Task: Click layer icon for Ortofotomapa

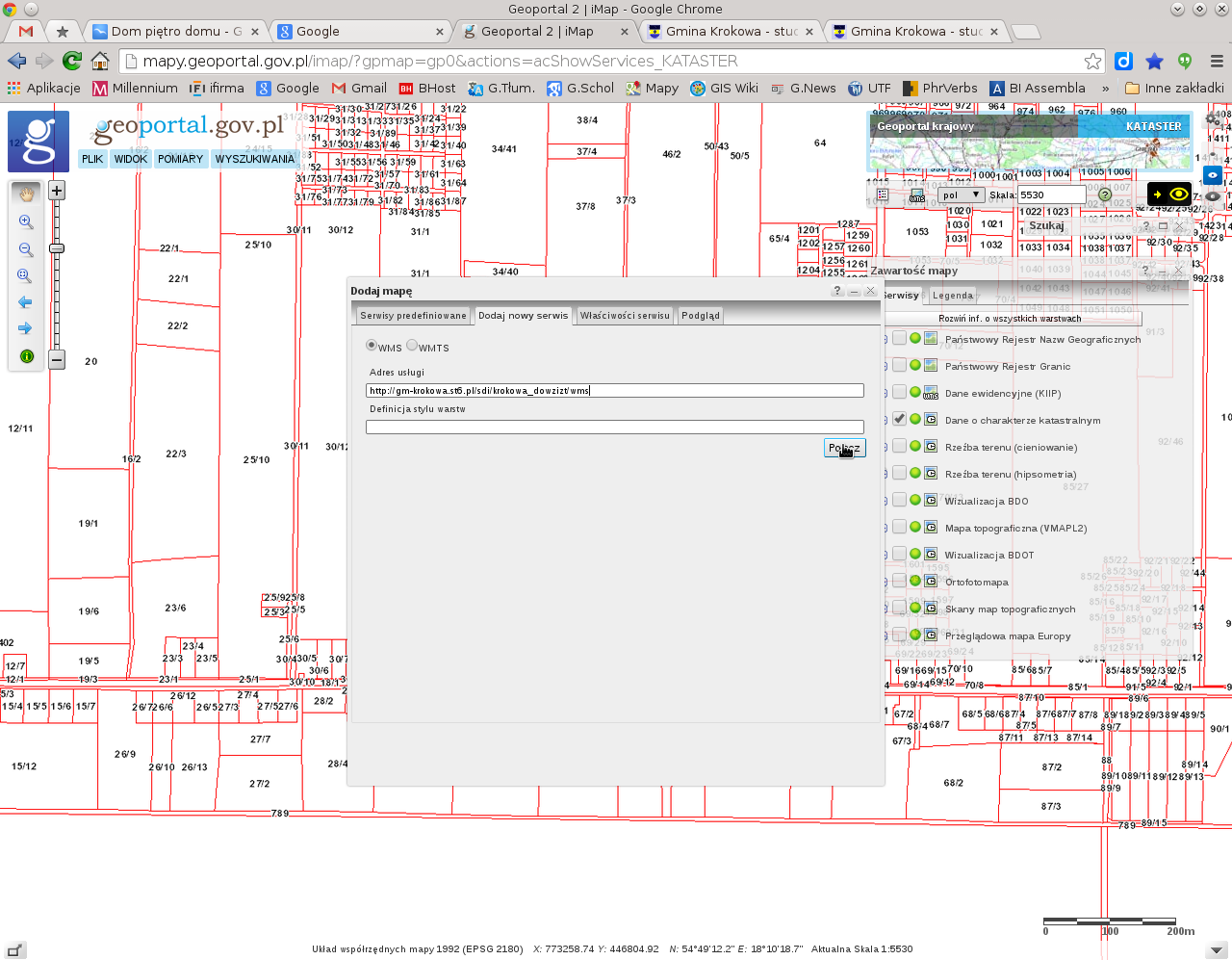Action: [x=931, y=582]
